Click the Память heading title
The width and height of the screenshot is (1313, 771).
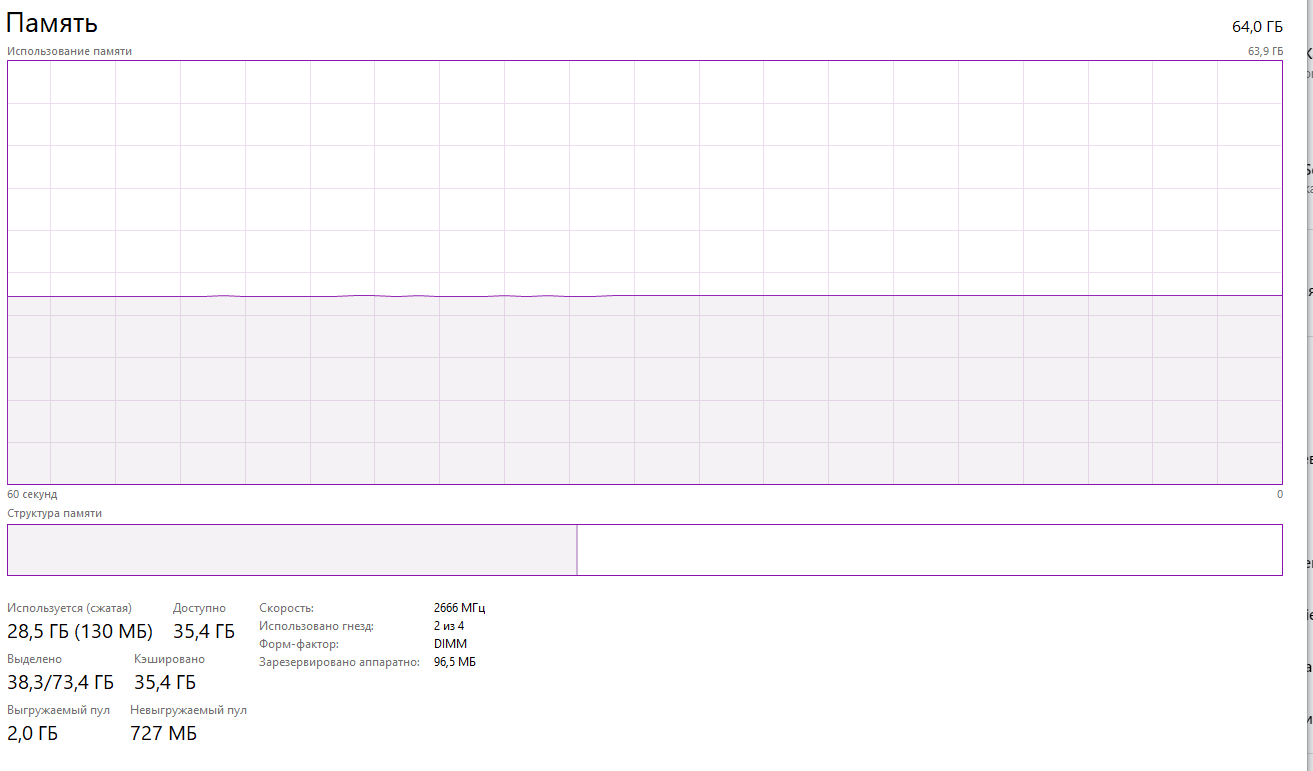click(x=52, y=24)
